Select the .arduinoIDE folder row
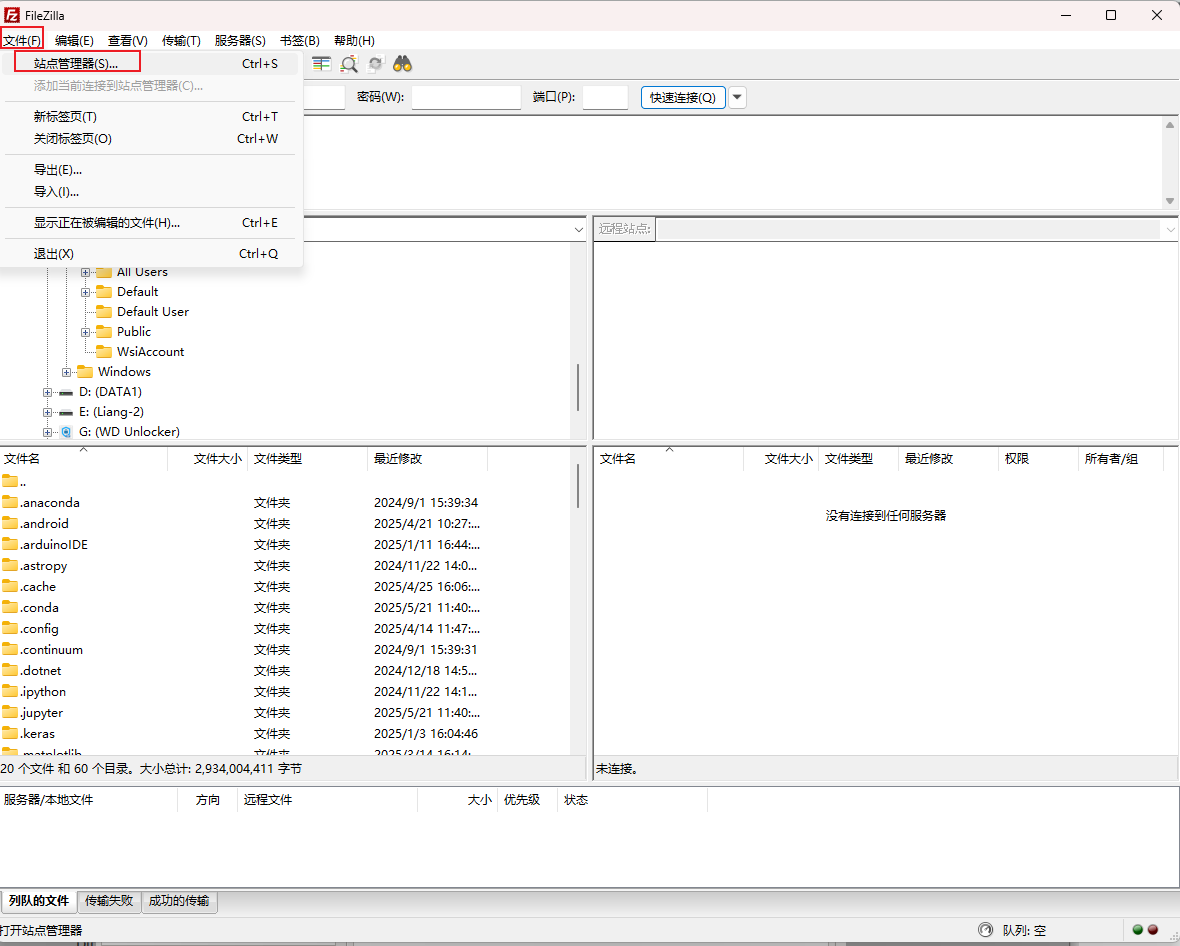Image resolution: width=1180 pixels, height=946 pixels. pos(286,544)
